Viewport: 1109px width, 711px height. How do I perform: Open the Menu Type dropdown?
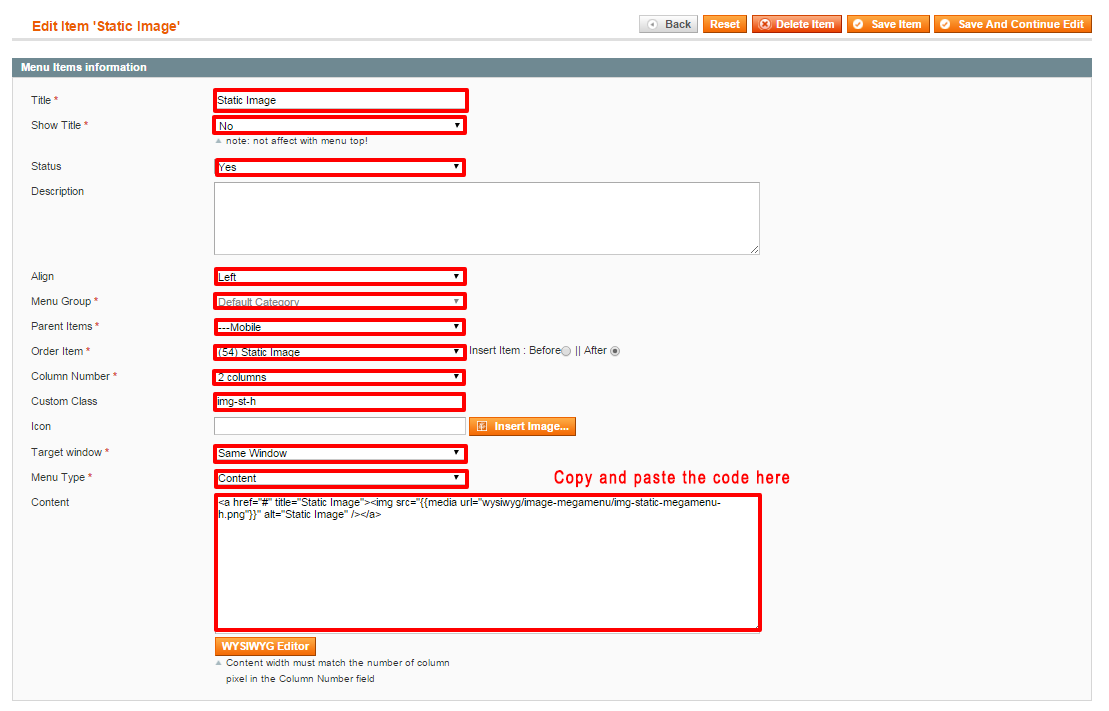tap(339, 478)
